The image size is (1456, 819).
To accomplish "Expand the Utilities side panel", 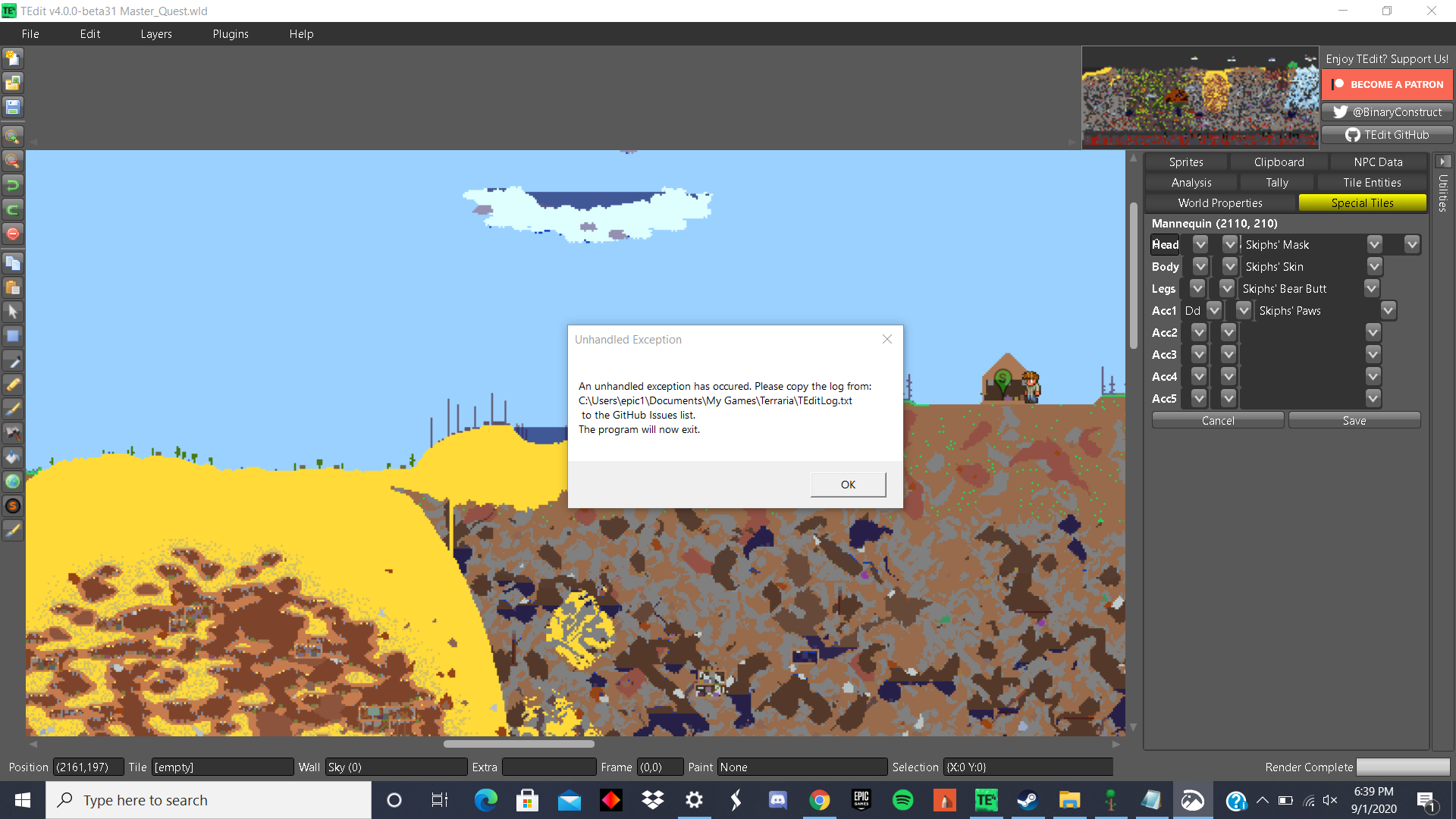I will [1442, 161].
